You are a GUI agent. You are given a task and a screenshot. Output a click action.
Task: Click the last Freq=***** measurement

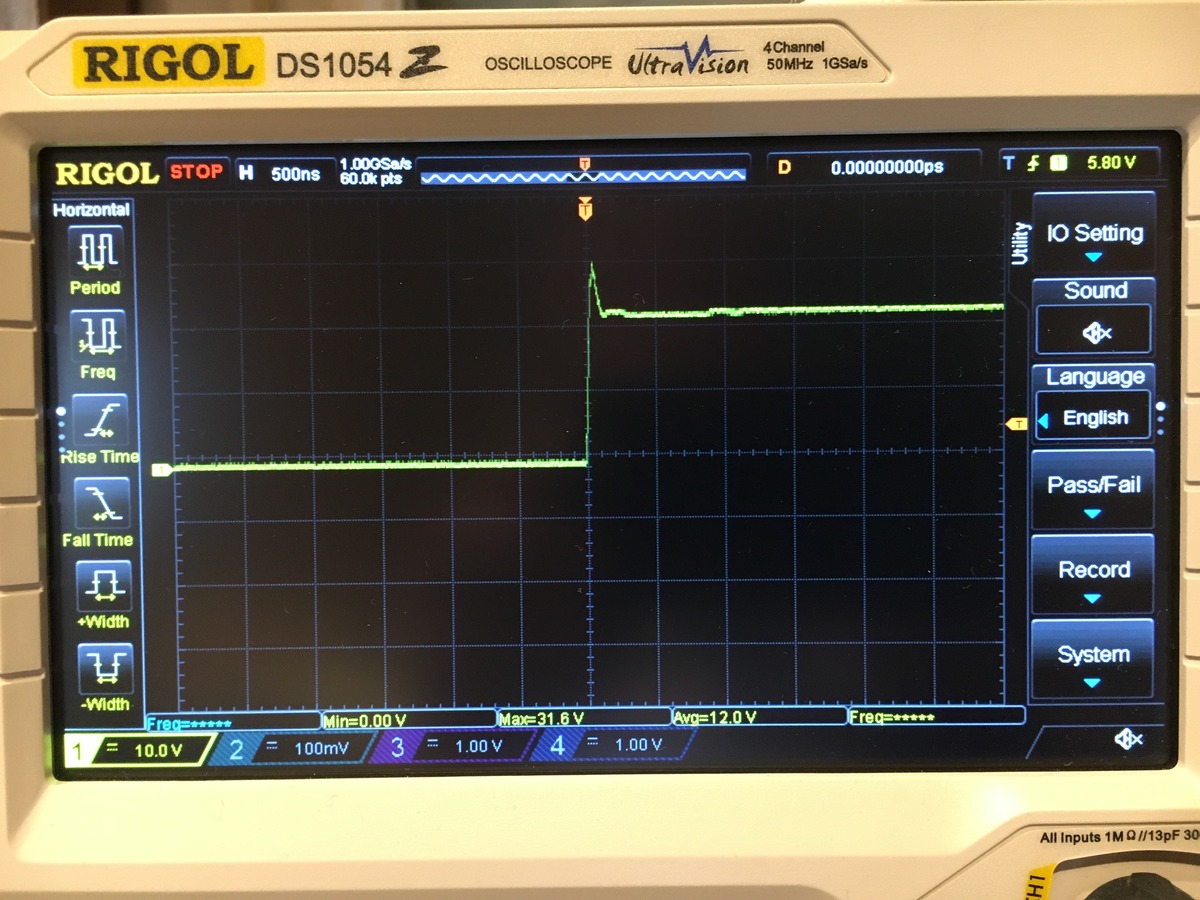936,717
